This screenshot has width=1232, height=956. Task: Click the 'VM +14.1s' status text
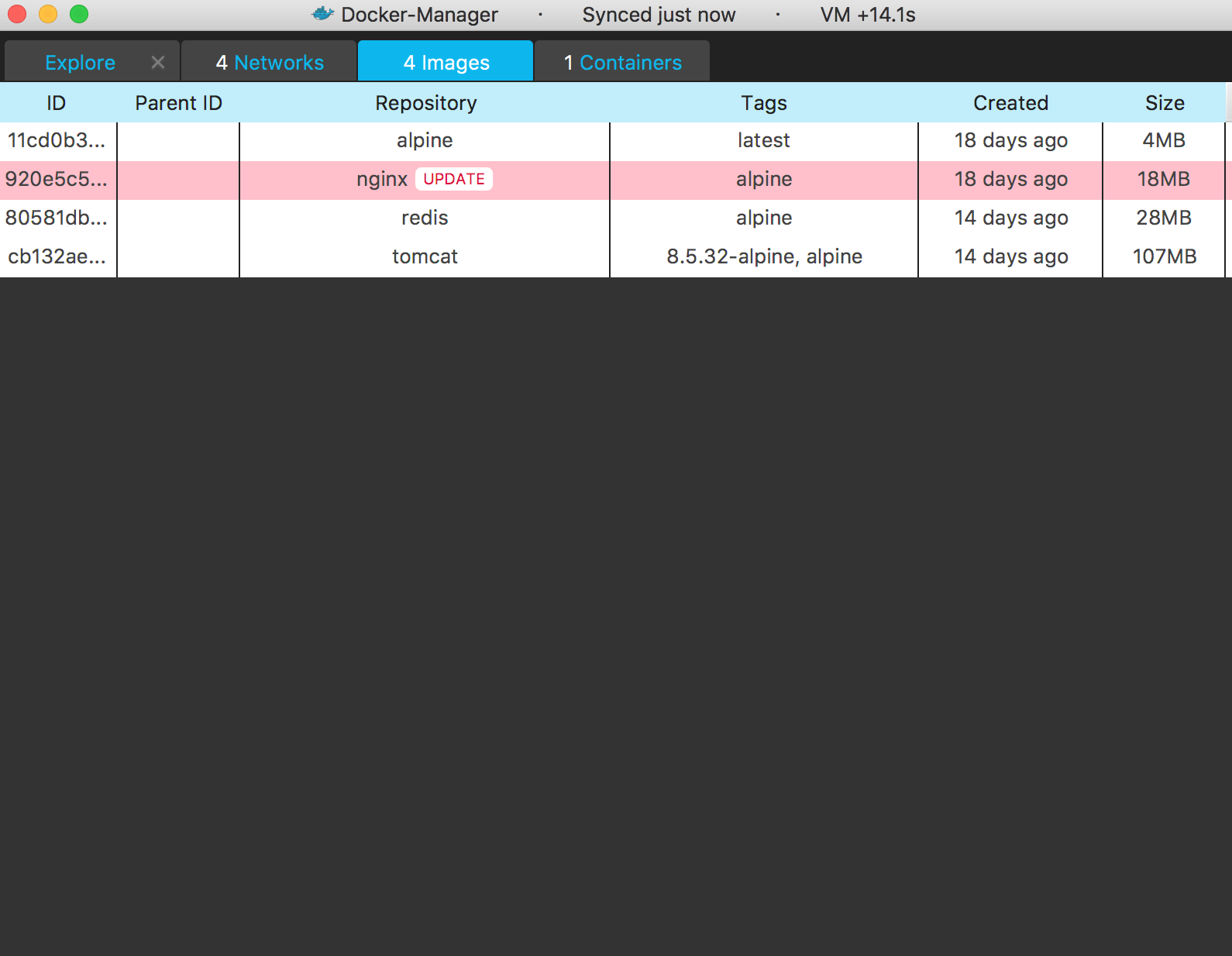(868, 15)
